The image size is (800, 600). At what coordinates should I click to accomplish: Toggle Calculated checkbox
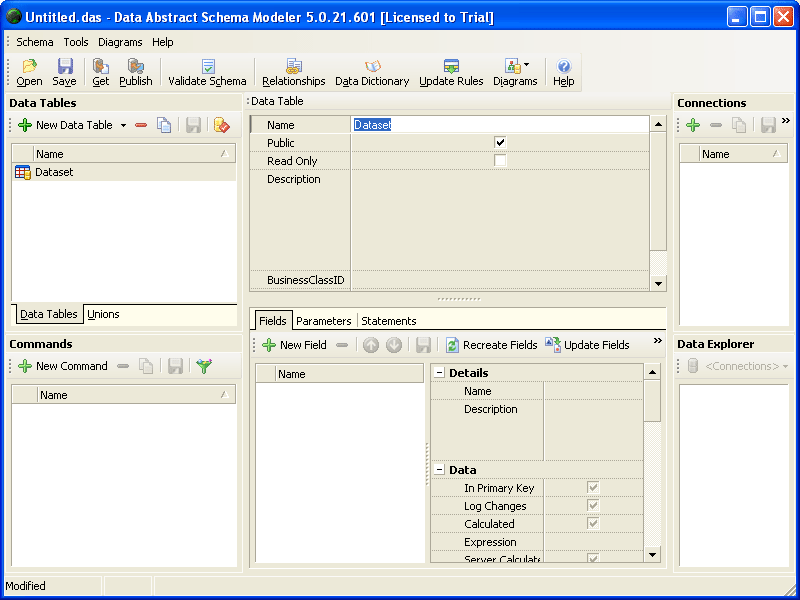pos(593,523)
